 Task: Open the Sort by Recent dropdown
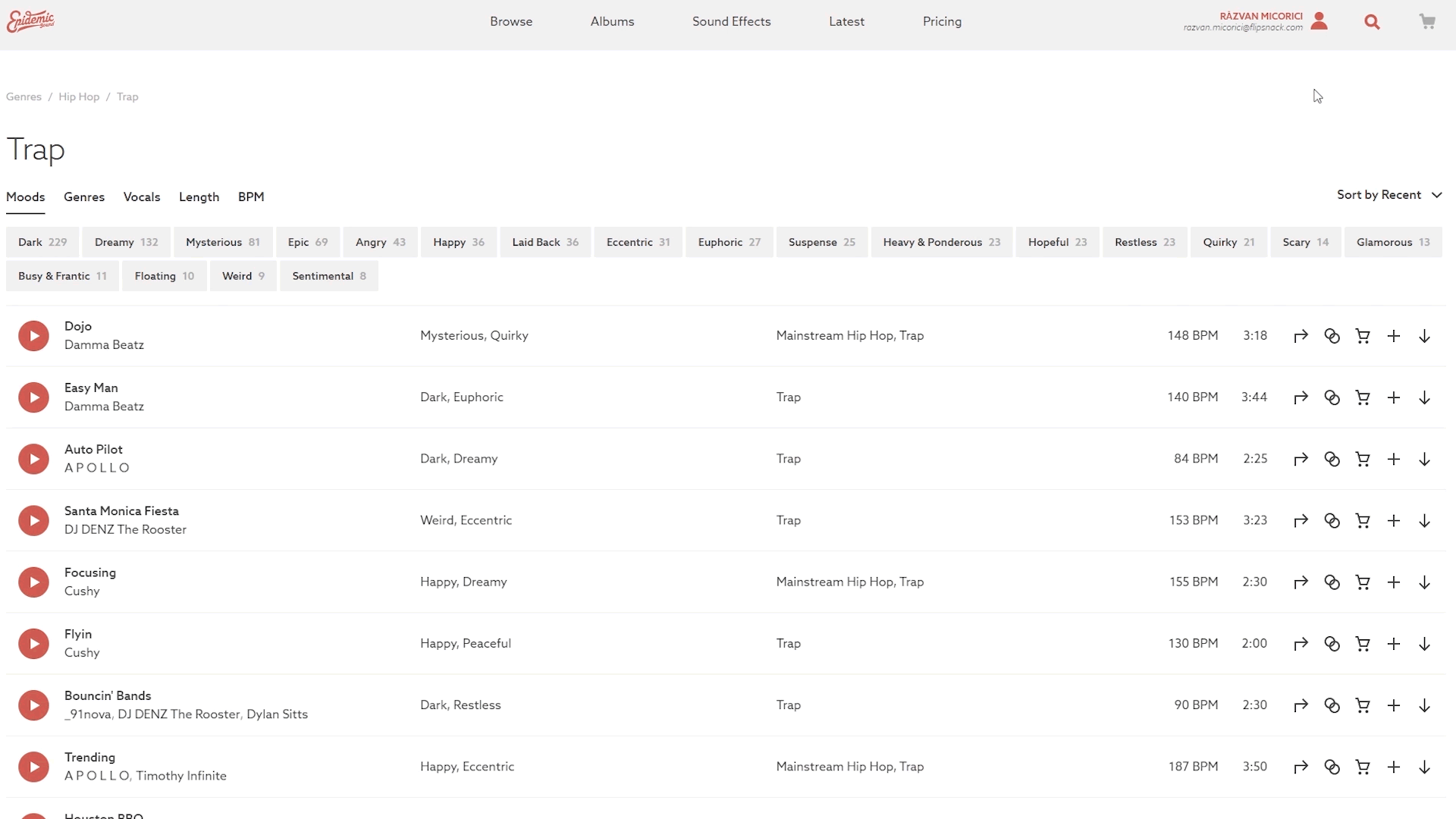pyautogui.click(x=1389, y=195)
